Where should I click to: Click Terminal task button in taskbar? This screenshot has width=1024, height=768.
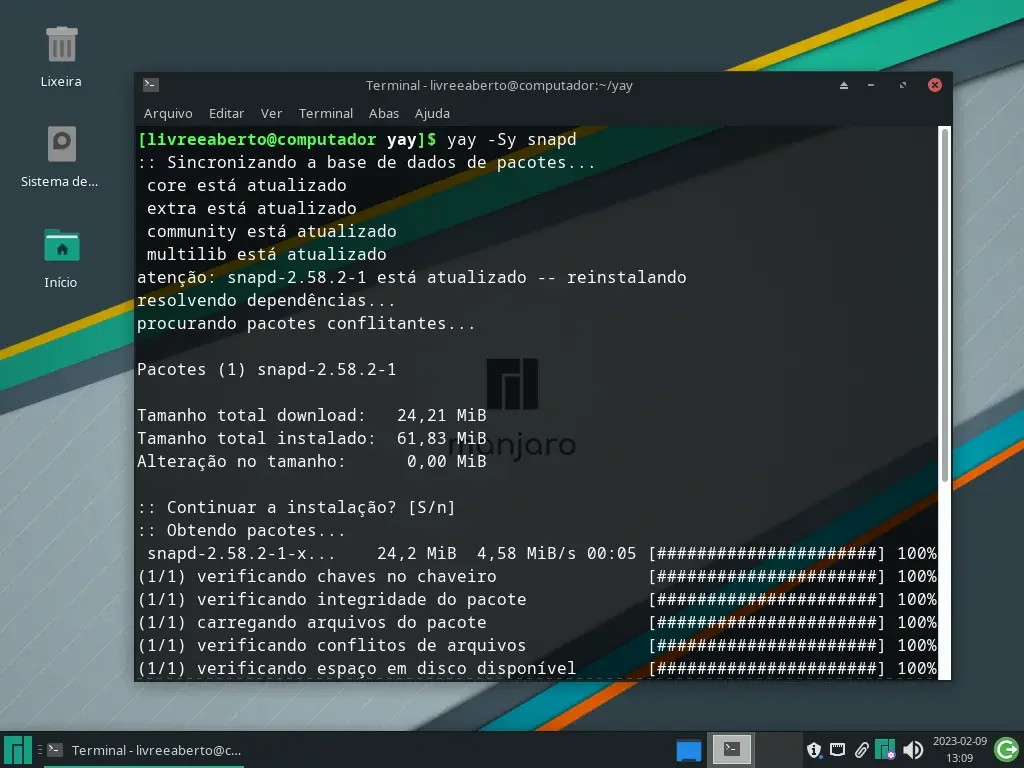(144, 750)
